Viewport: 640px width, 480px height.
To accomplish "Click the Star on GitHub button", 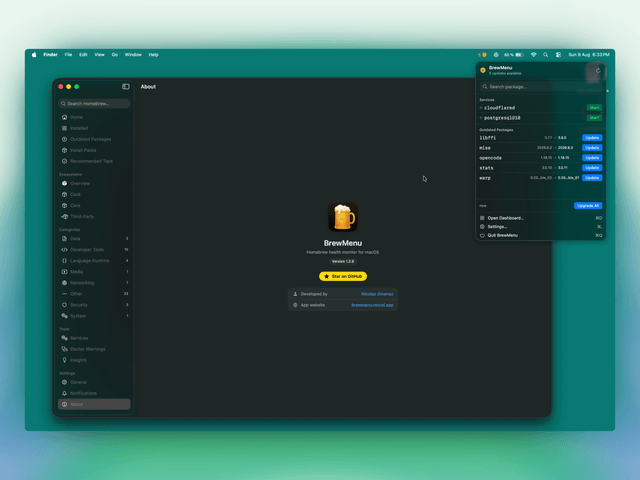I will (x=343, y=276).
